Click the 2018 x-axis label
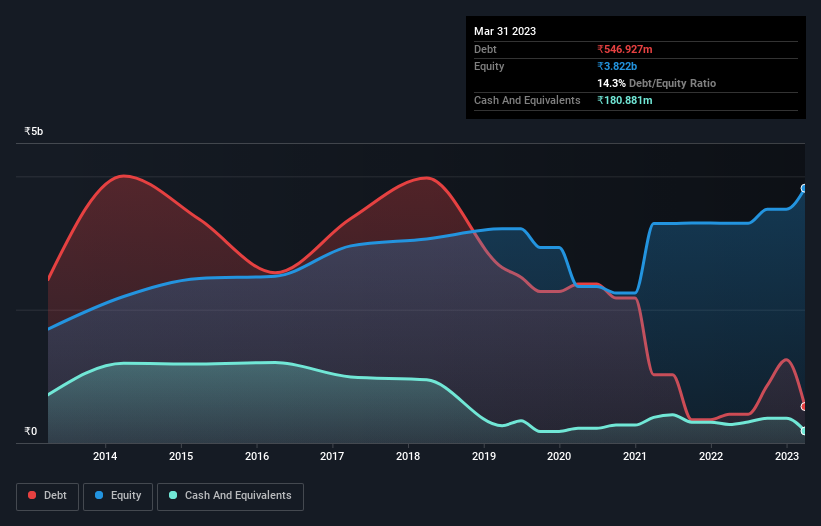This screenshot has height=526, width=821. click(x=408, y=456)
